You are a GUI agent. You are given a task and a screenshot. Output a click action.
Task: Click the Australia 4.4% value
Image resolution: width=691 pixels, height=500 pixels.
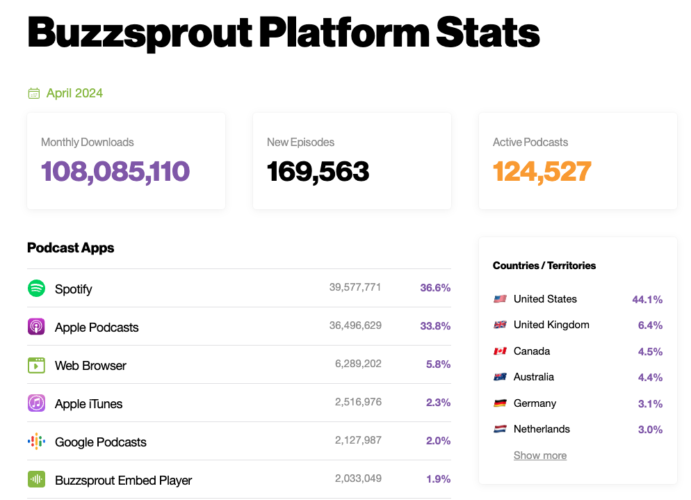click(650, 378)
